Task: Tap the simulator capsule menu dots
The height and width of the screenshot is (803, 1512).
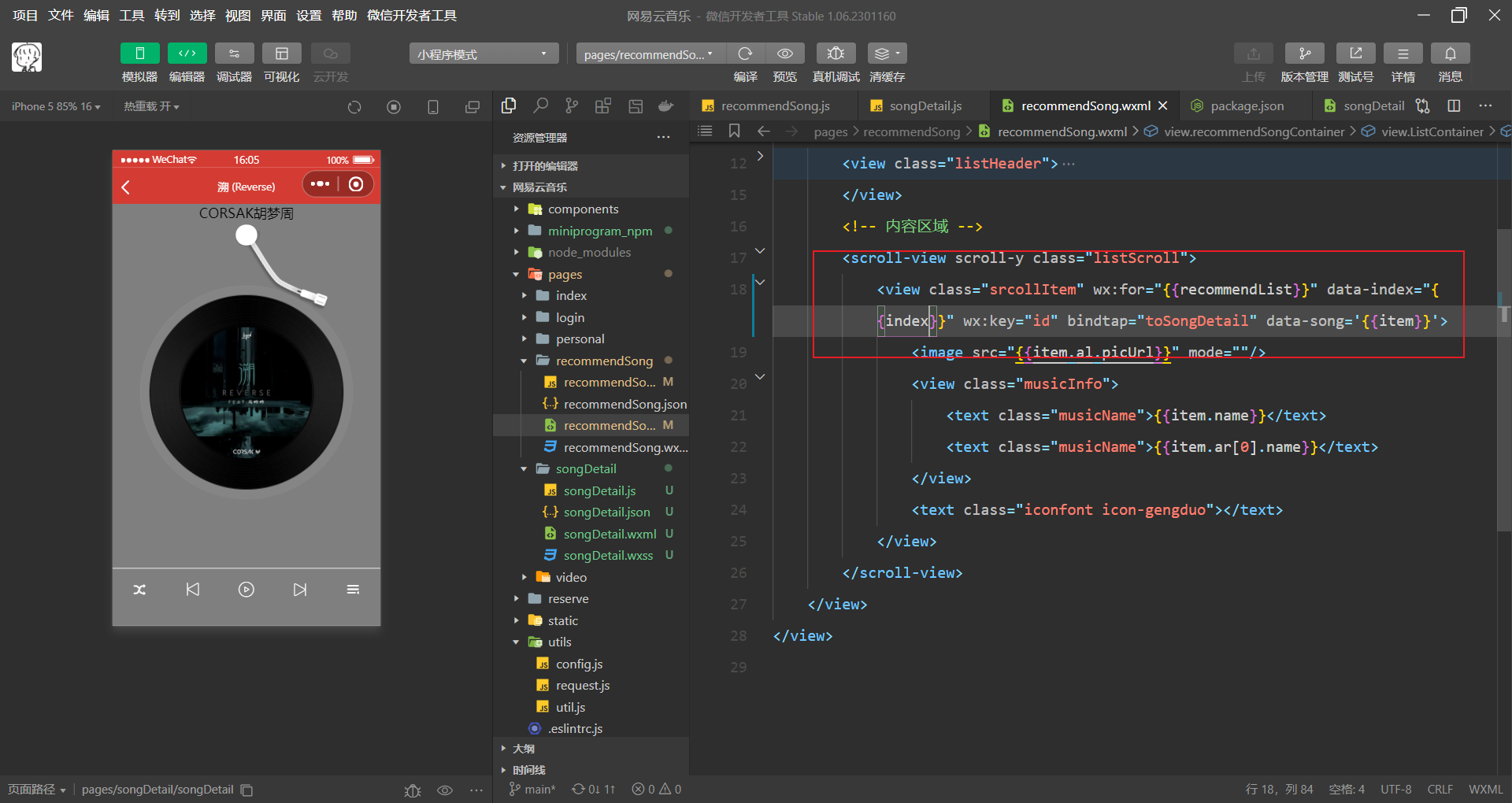Action: click(x=320, y=184)
